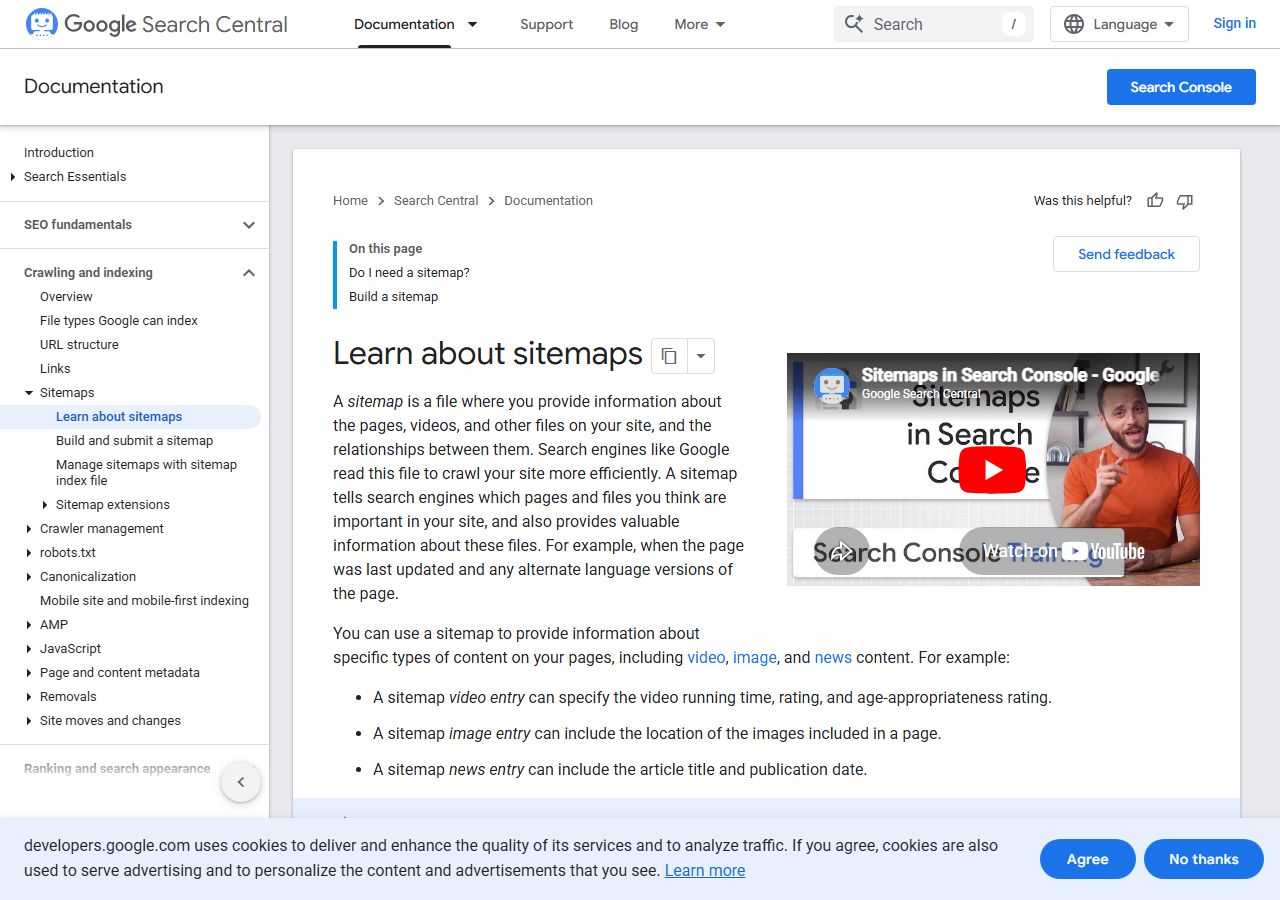1280x900 pixels.
Task: Switch to the Documentation tab
Action: (x=404, y=24)
